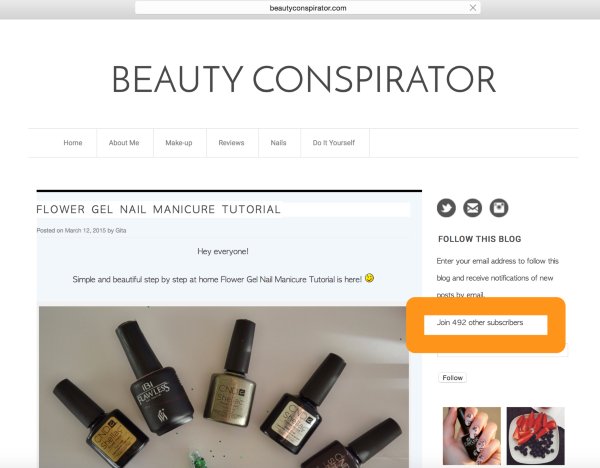This screenshot has width=600, height=468.
Task: Click the Beauty Conspirator site title
Action: click(x=304, y=79)
